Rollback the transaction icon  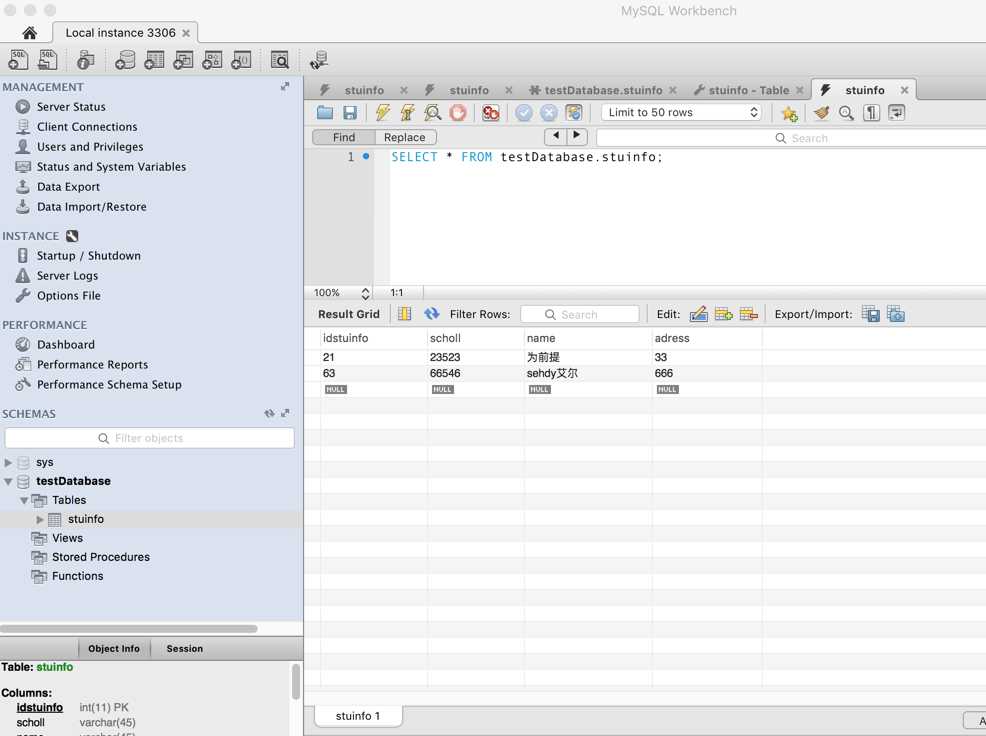coord(548,113)
